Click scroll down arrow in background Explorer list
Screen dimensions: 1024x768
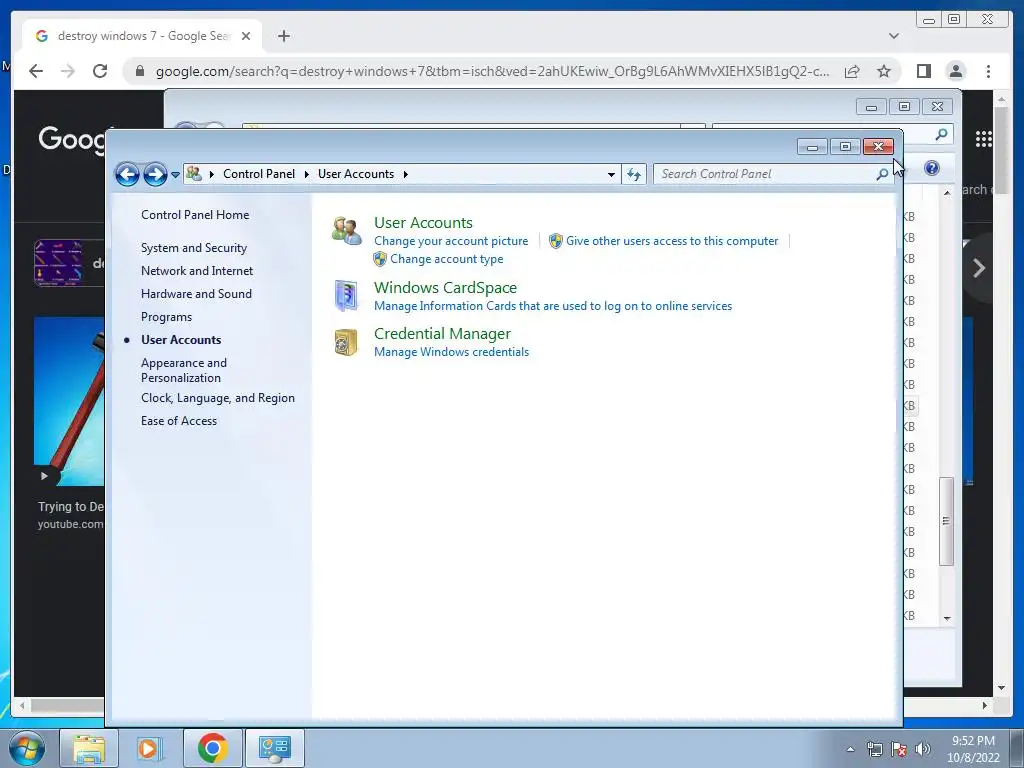tap(947, 618)
